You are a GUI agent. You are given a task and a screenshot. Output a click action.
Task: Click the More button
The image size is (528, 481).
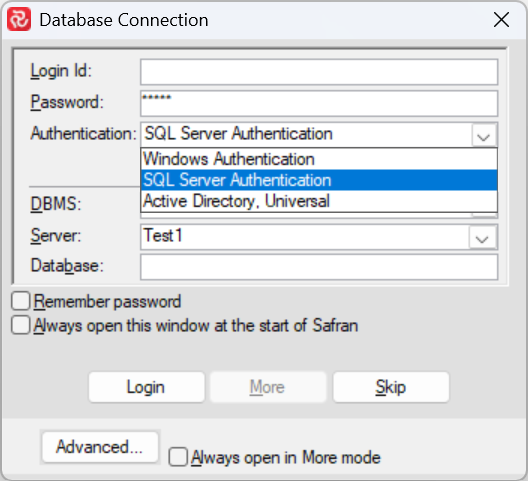(x=268, y=387)
